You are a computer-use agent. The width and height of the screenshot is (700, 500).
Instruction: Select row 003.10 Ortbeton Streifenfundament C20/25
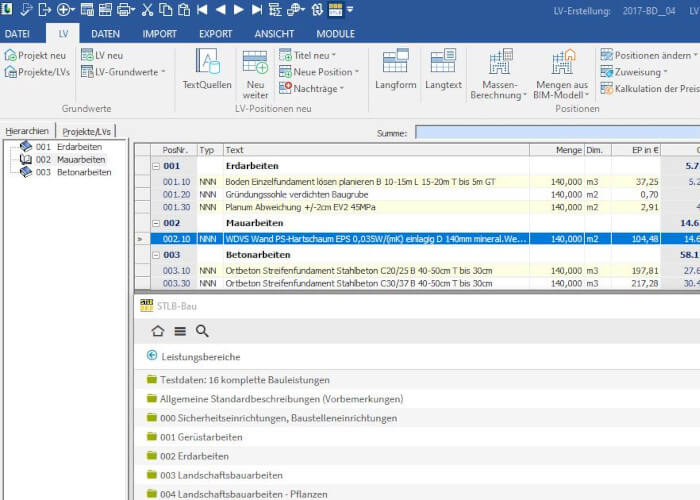click(x=417, y=271)
